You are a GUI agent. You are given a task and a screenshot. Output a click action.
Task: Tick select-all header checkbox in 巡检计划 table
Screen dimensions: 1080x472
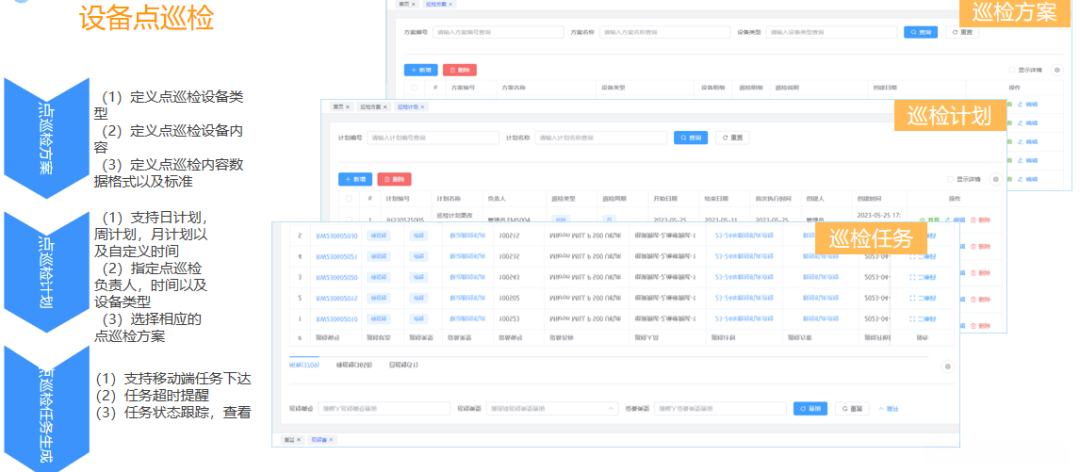pos(349,198)
